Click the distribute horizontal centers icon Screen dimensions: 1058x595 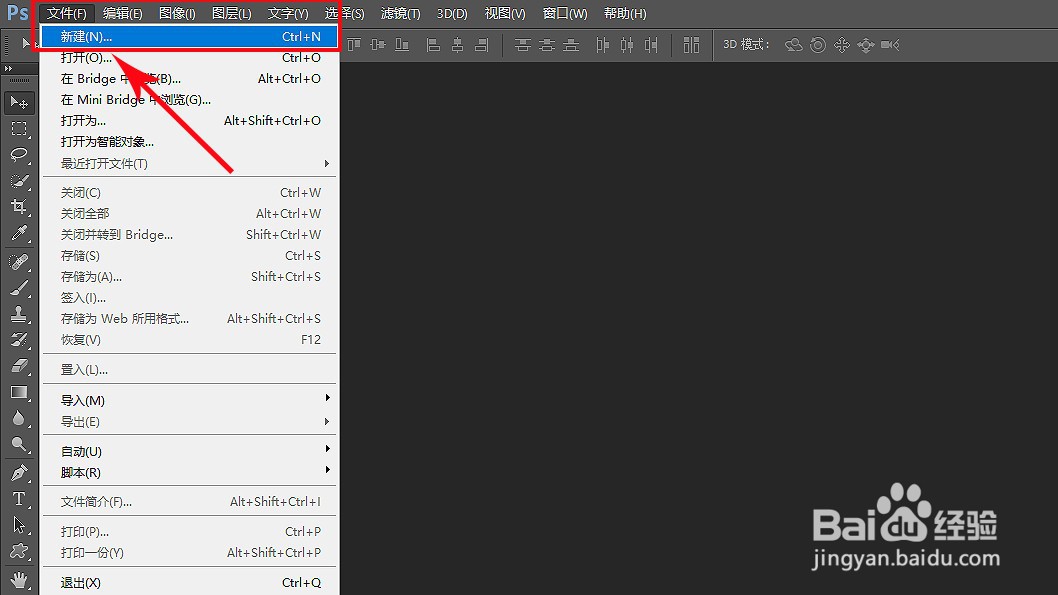click(627, 45)
